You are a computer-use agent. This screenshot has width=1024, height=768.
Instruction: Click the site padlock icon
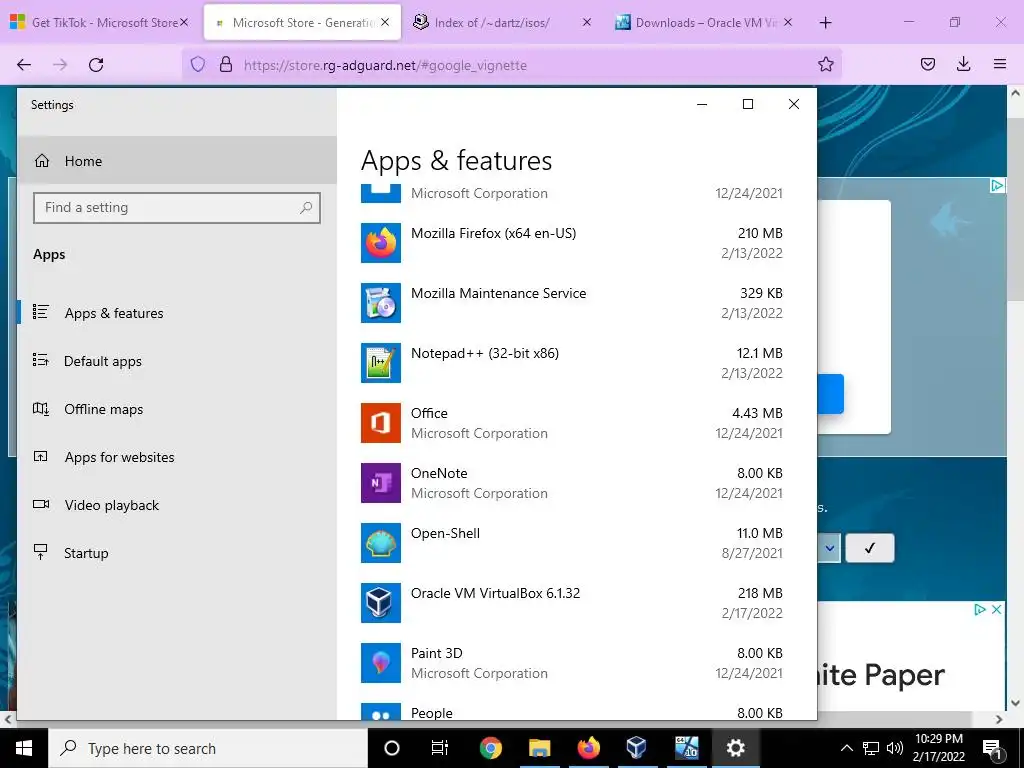(x=226, y=64)
